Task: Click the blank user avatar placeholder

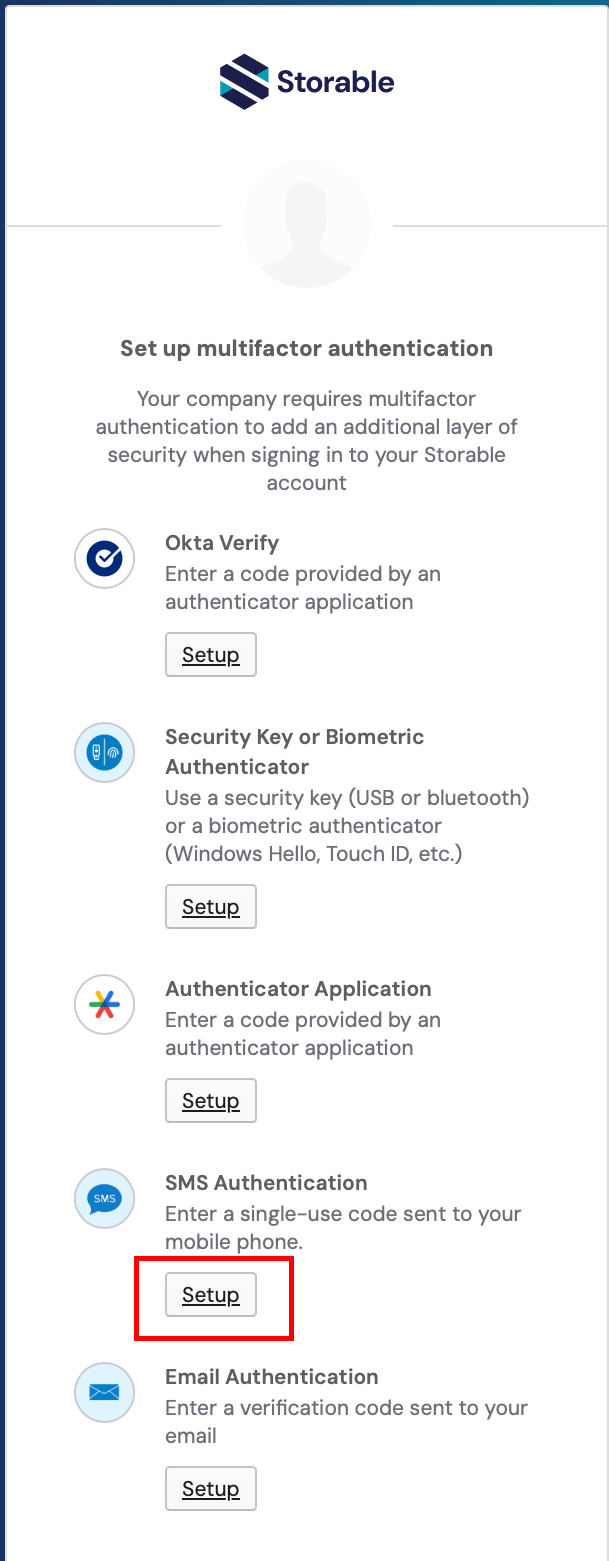Action: [307, 224]
